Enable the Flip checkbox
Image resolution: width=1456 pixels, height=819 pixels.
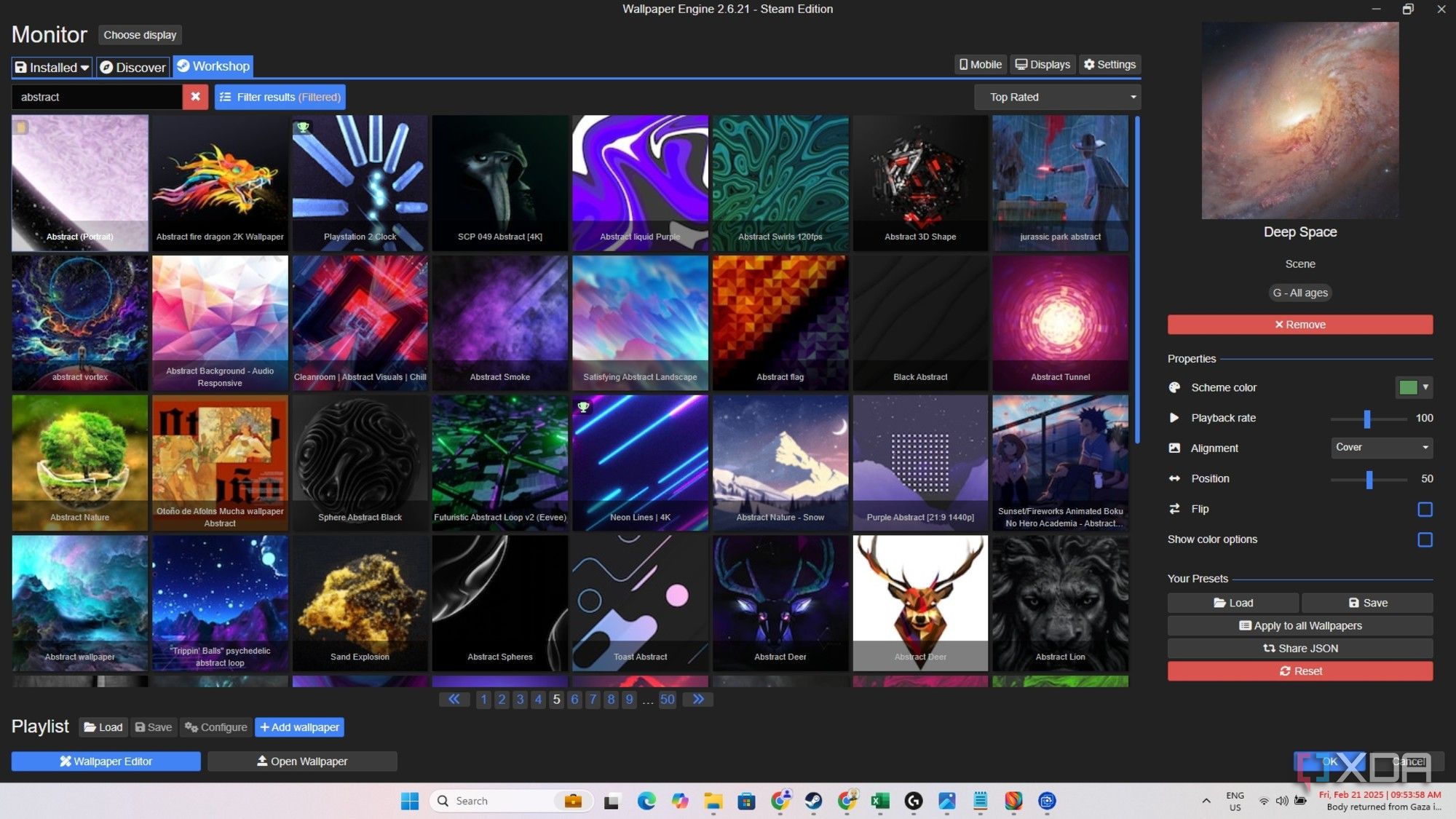click(x=1425, y=510)
